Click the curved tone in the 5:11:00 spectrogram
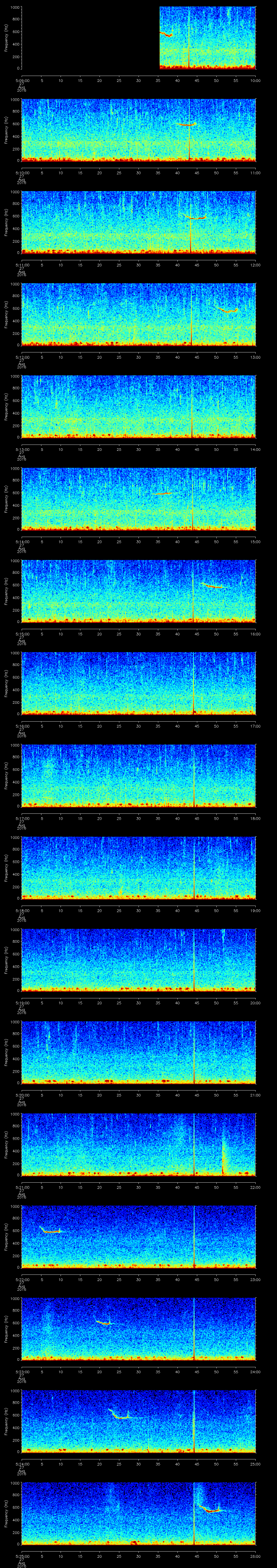Screen dimensions: 277x1568 (x=195, y=217)
